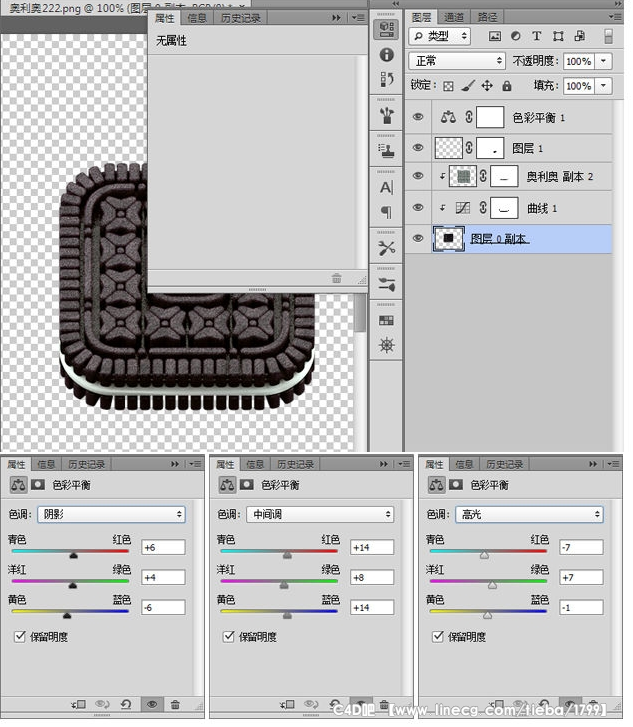Switch to 信息 tab in top panel
The width and height of the screenshot is (633, 727).
(197, 18)
